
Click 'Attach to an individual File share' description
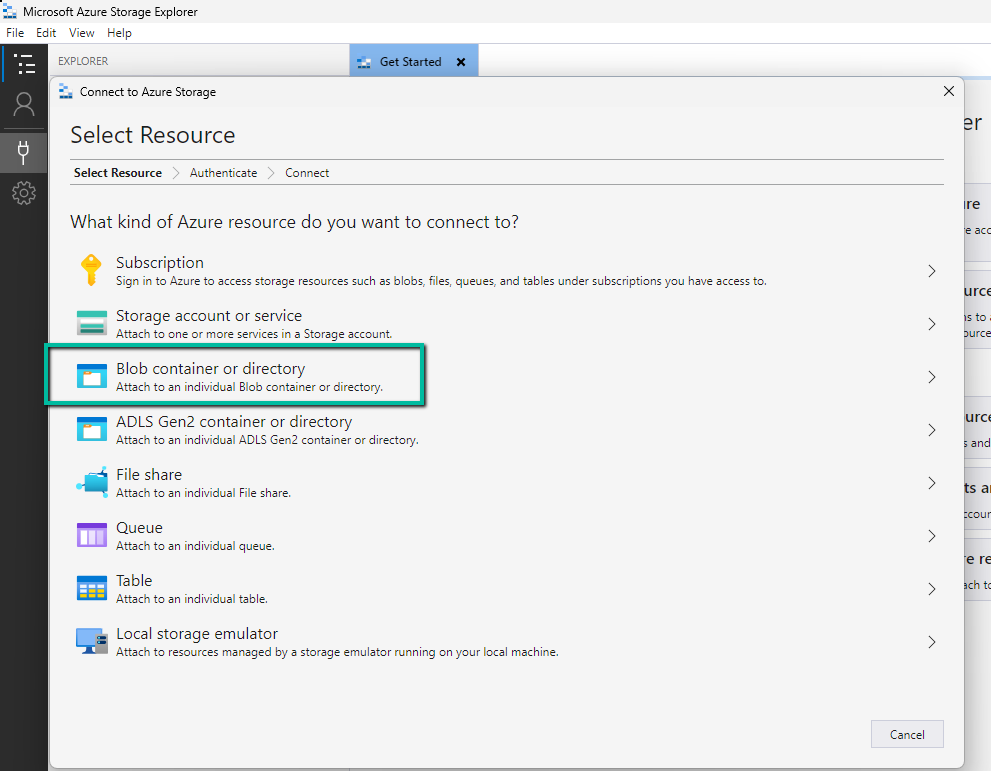coord(204,494)
